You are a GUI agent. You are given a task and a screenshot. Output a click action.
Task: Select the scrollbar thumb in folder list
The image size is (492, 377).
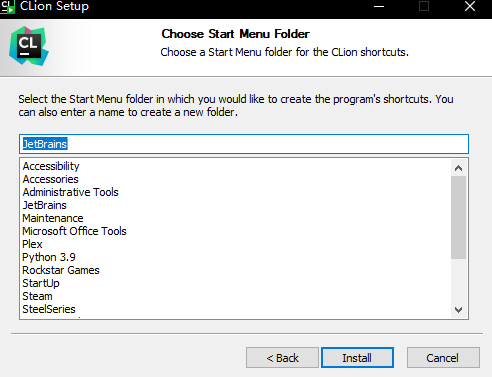pyautogui.click(x=458, y=217)
